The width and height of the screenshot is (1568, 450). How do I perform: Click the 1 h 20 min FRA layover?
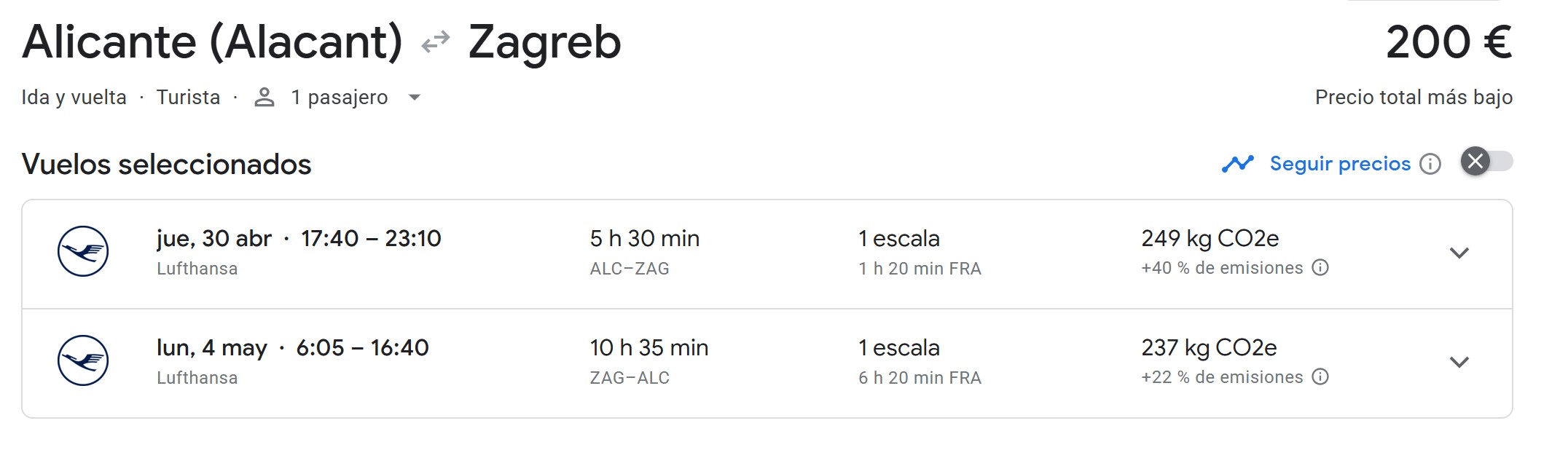pyautogui.click(x=920, y=269)
